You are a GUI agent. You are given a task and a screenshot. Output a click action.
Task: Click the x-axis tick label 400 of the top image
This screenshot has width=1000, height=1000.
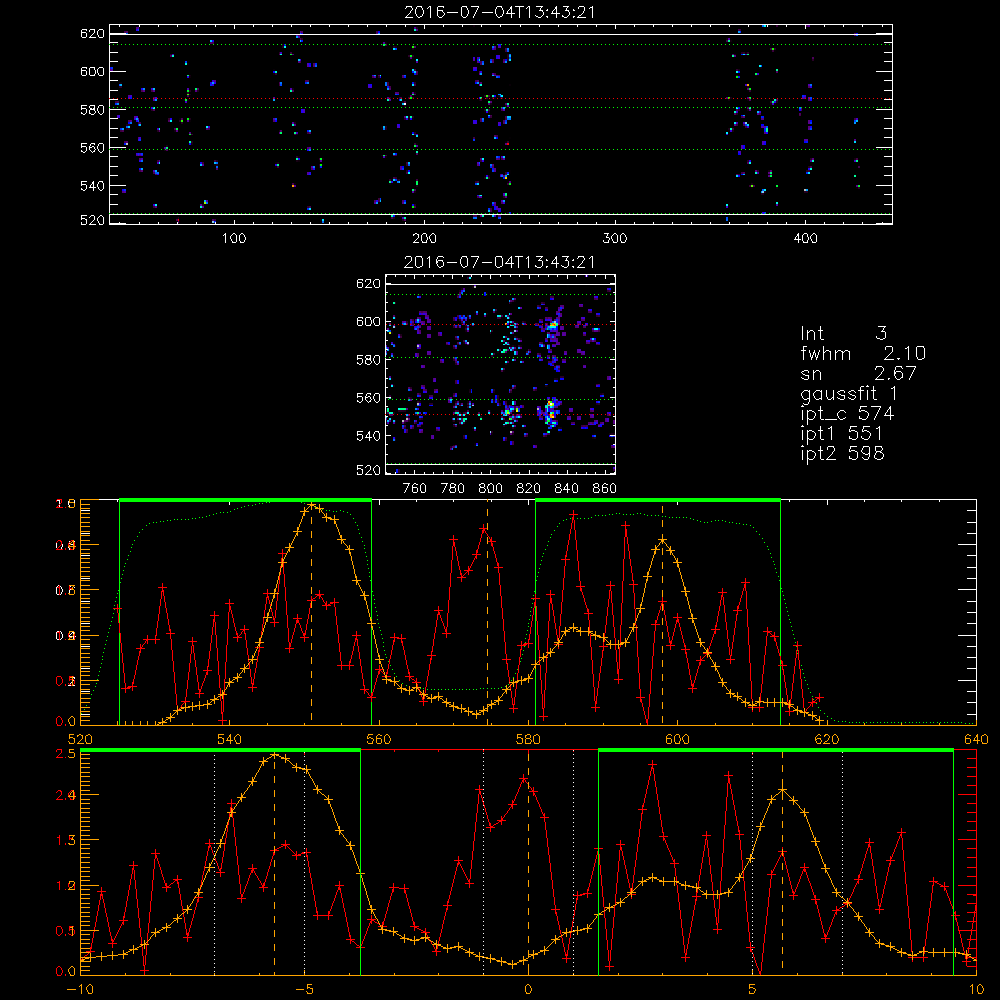pos(805,239)
